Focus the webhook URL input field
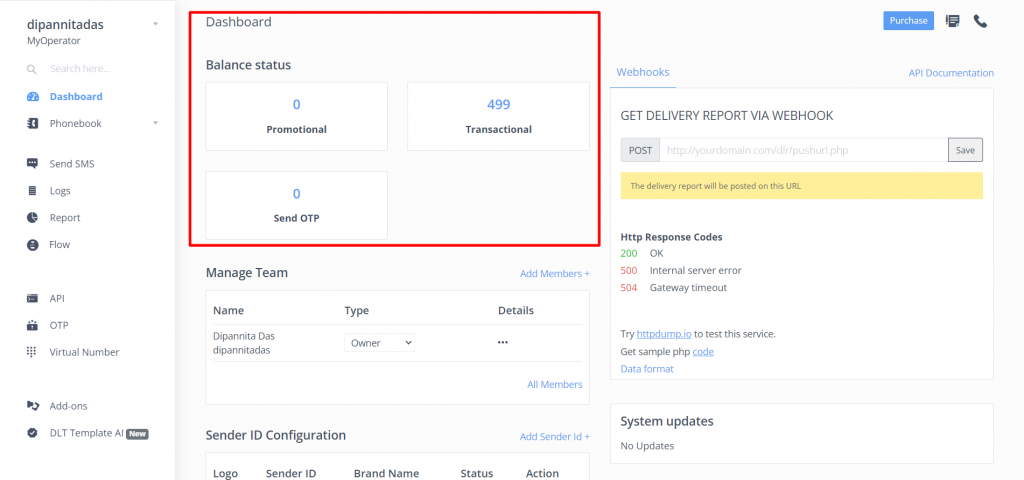This screenshot has height=480, width=1024. (804, 150)
